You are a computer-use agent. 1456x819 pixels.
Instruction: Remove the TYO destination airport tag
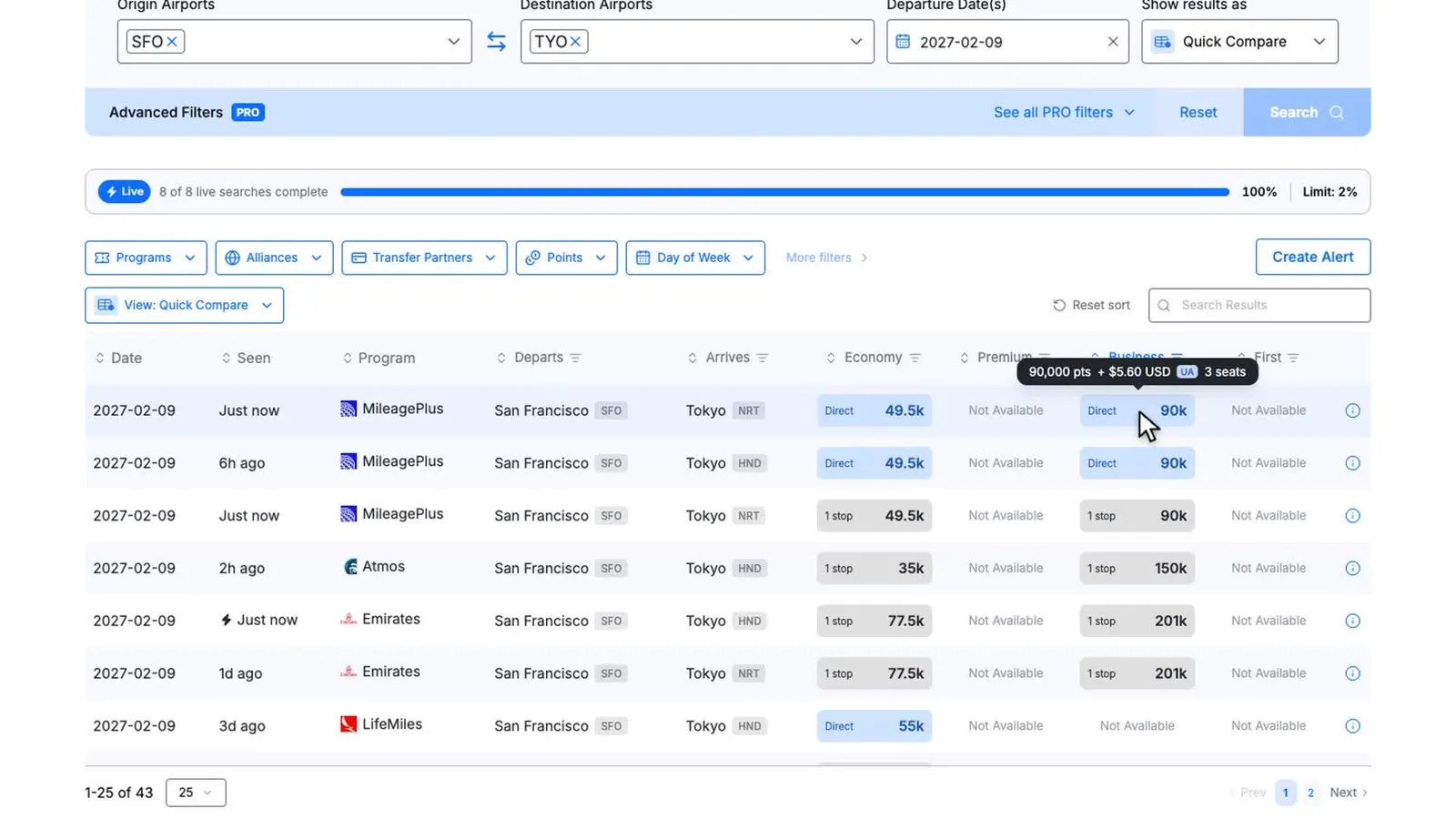click(x=575, y=42)
